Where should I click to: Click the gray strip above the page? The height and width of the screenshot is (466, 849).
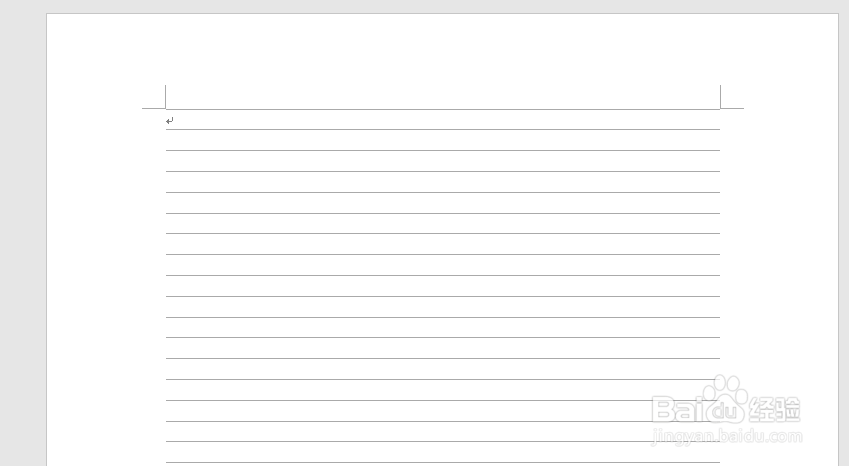pyautogui.click(x=424, y=6)
